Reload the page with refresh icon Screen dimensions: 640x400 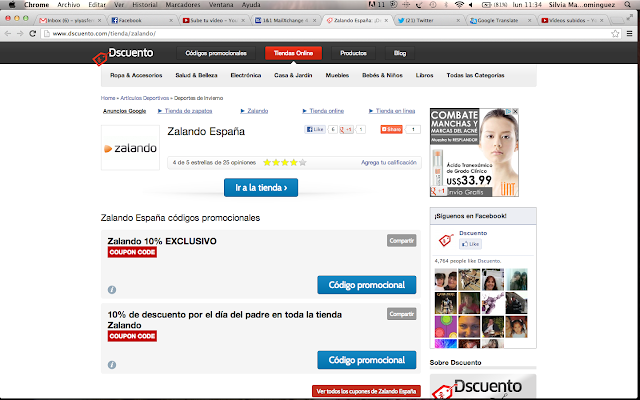33,34
